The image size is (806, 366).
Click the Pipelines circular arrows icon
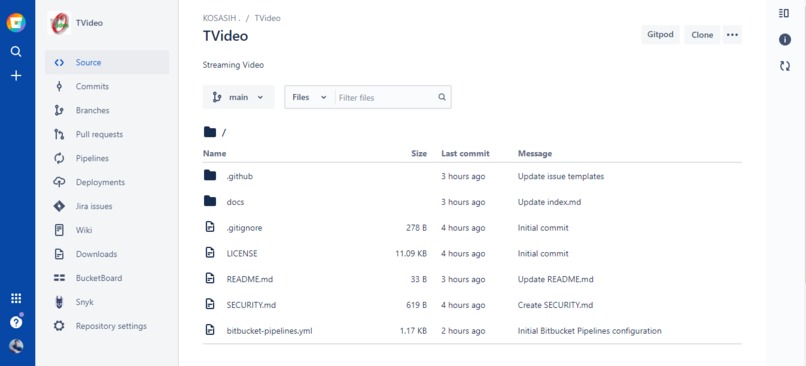click(59, 158)
